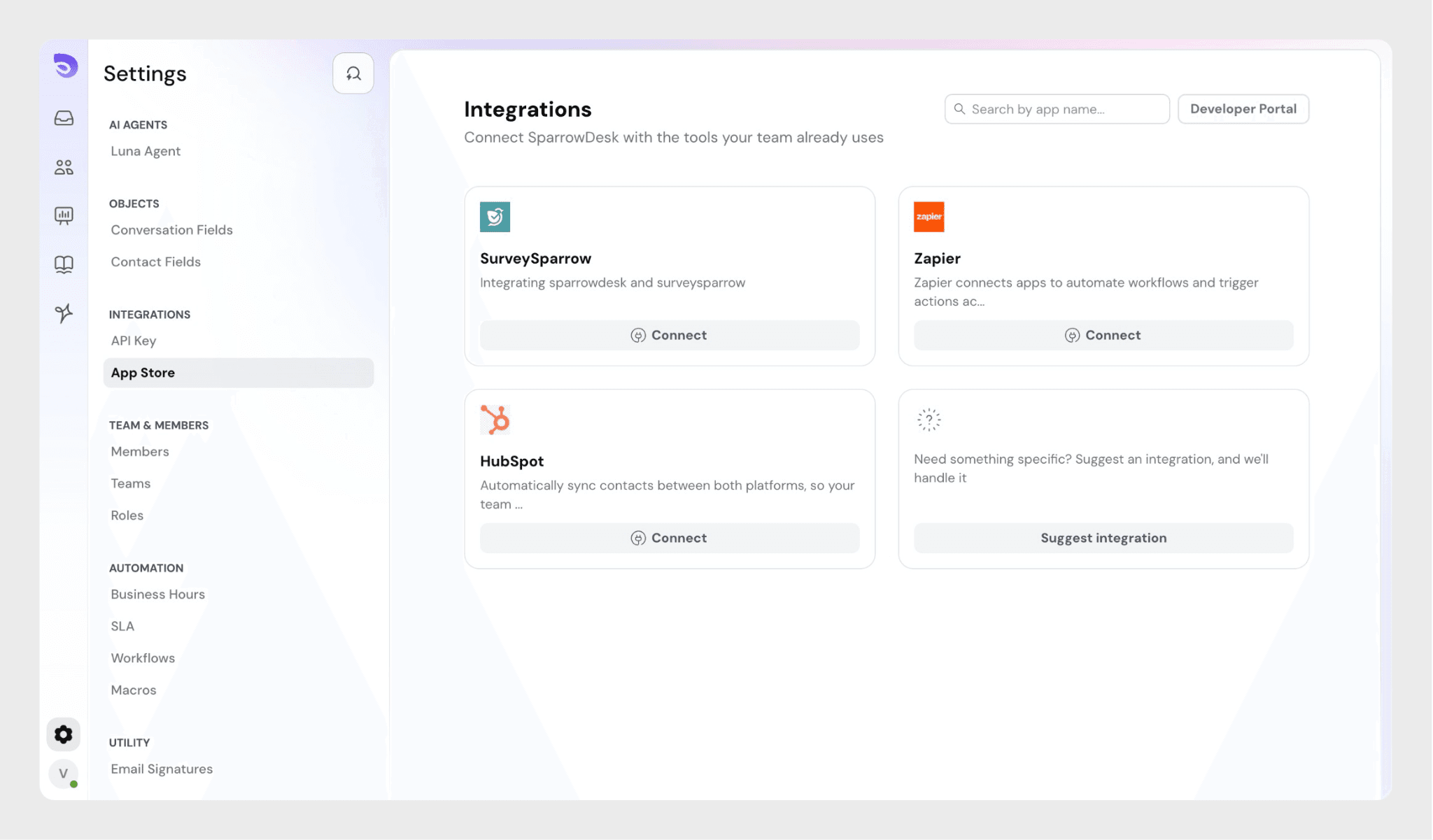1433x840 pixels.
Task: Select API Key in settings menu
Action: [x=134, y=341]
